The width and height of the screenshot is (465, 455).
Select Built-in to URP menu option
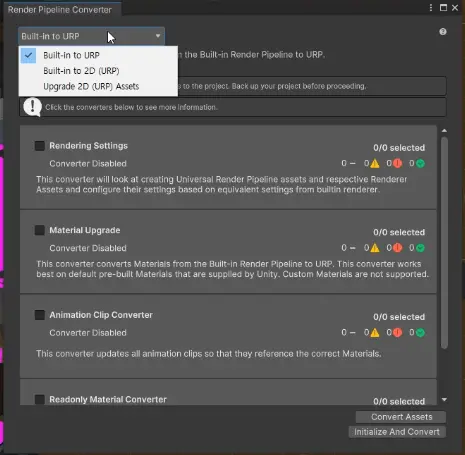point(98,55)
